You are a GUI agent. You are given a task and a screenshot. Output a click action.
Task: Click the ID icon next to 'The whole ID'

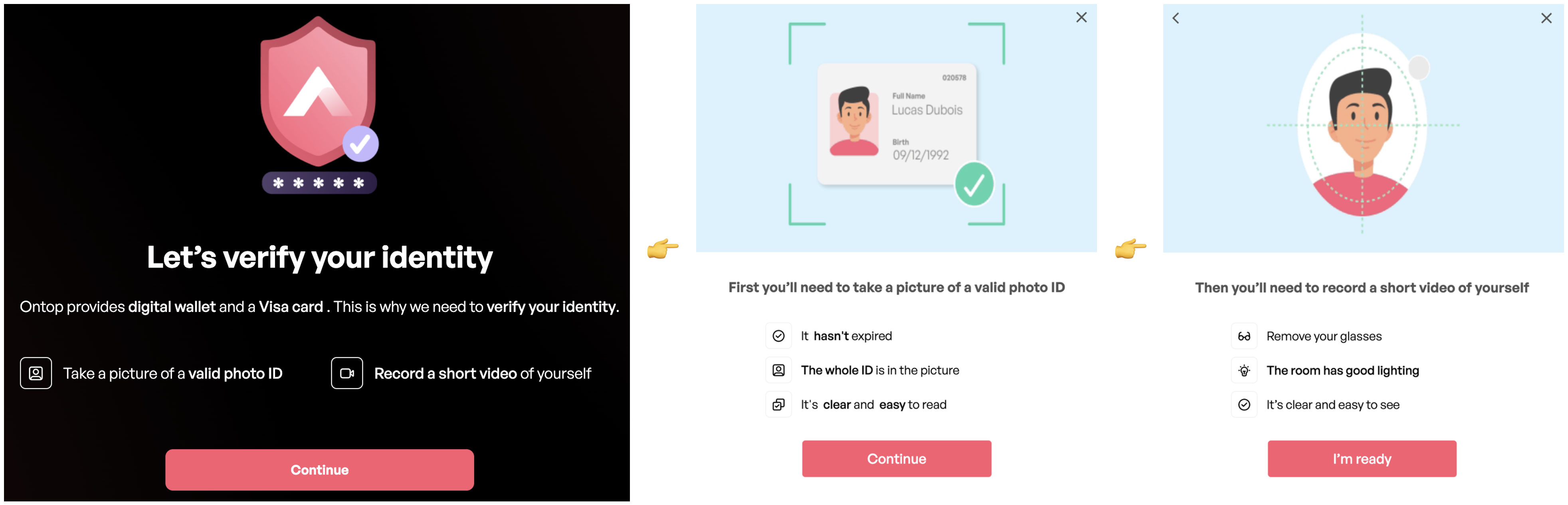click(778, 370)
